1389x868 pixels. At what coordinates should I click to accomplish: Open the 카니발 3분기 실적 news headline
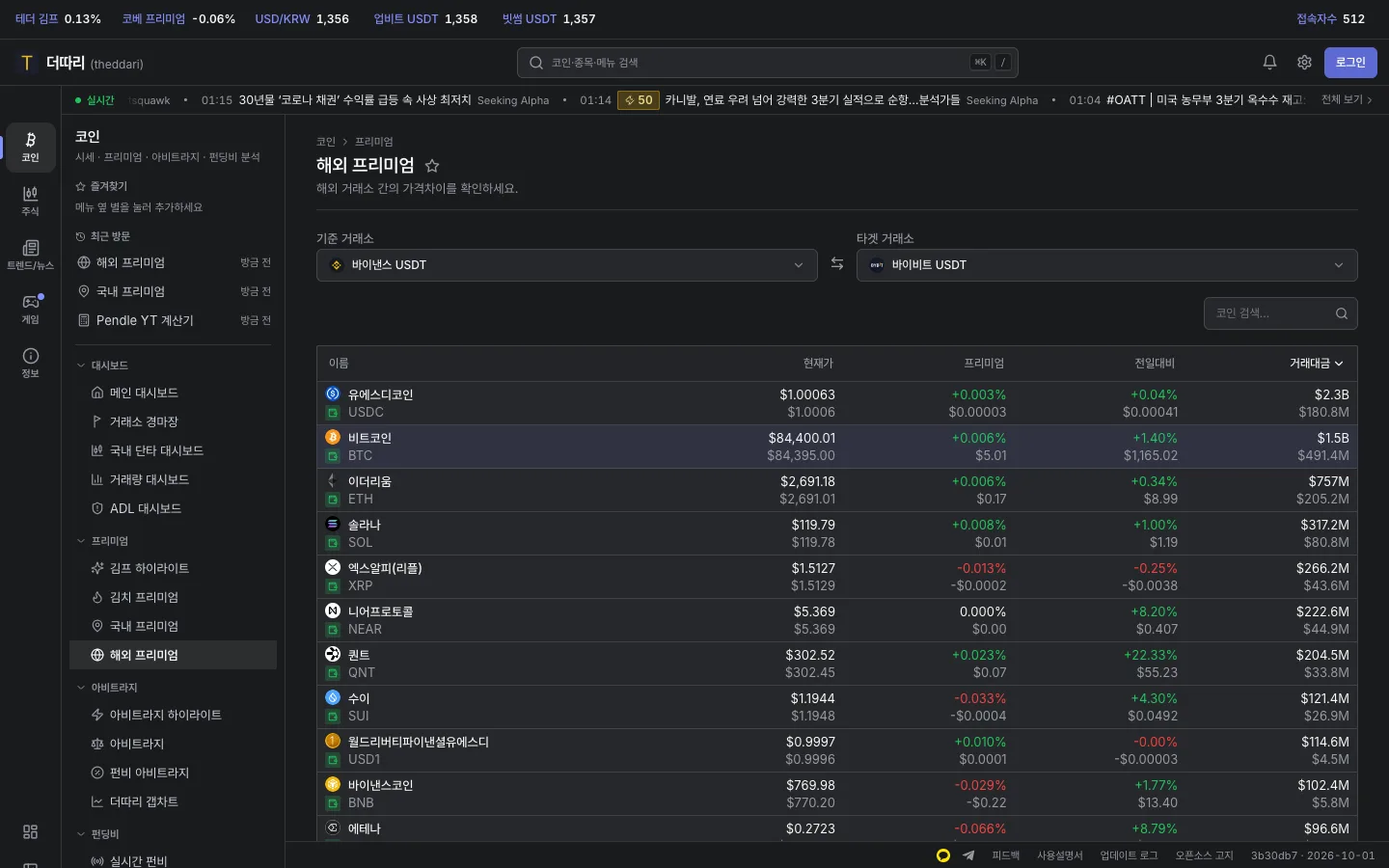pos(812,99)
